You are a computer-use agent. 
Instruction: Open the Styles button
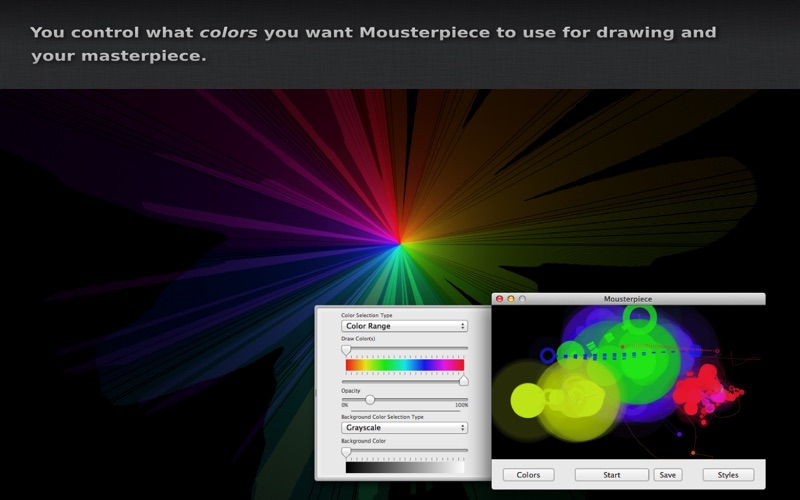[x=728, y=474]
